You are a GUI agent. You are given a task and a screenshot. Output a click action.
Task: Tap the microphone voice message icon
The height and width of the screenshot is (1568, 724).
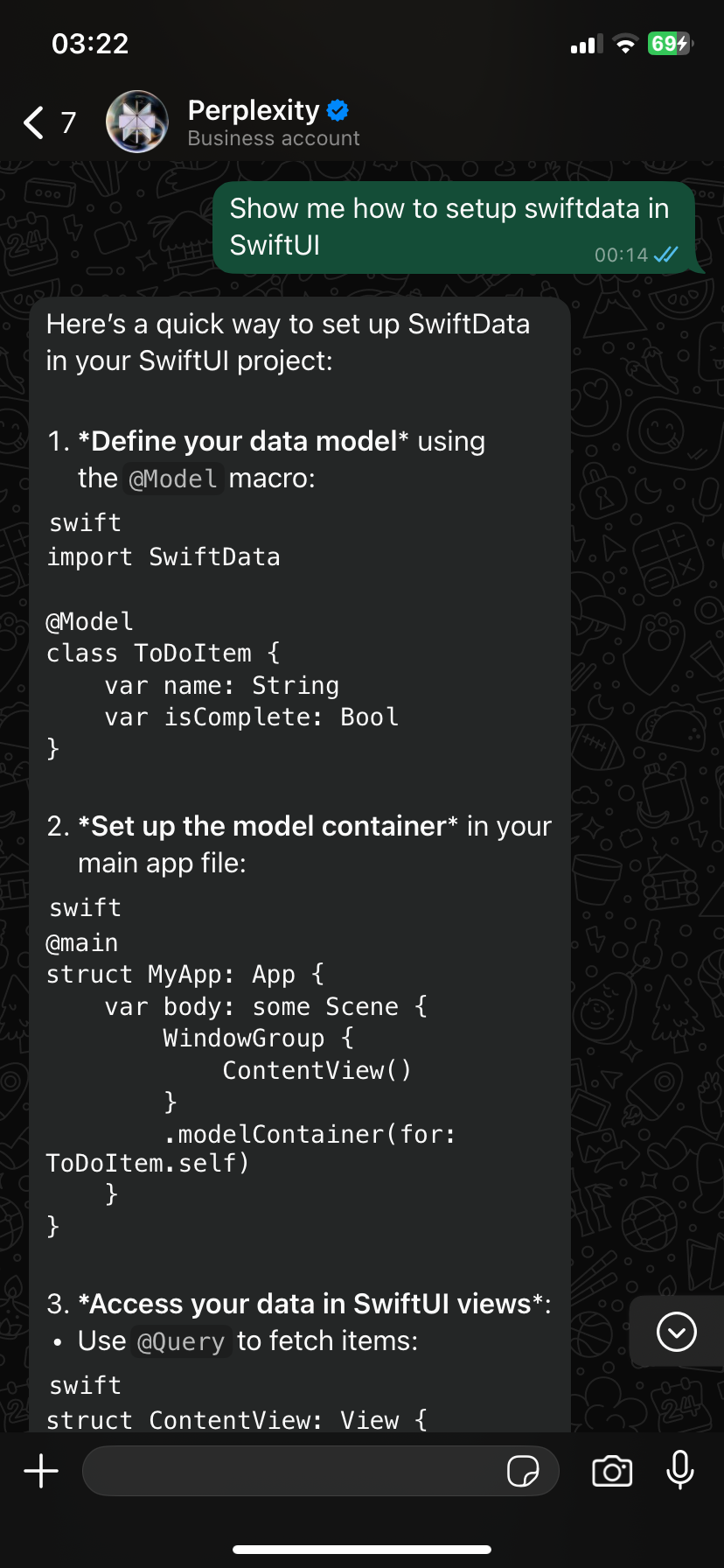click(680, 1470)
